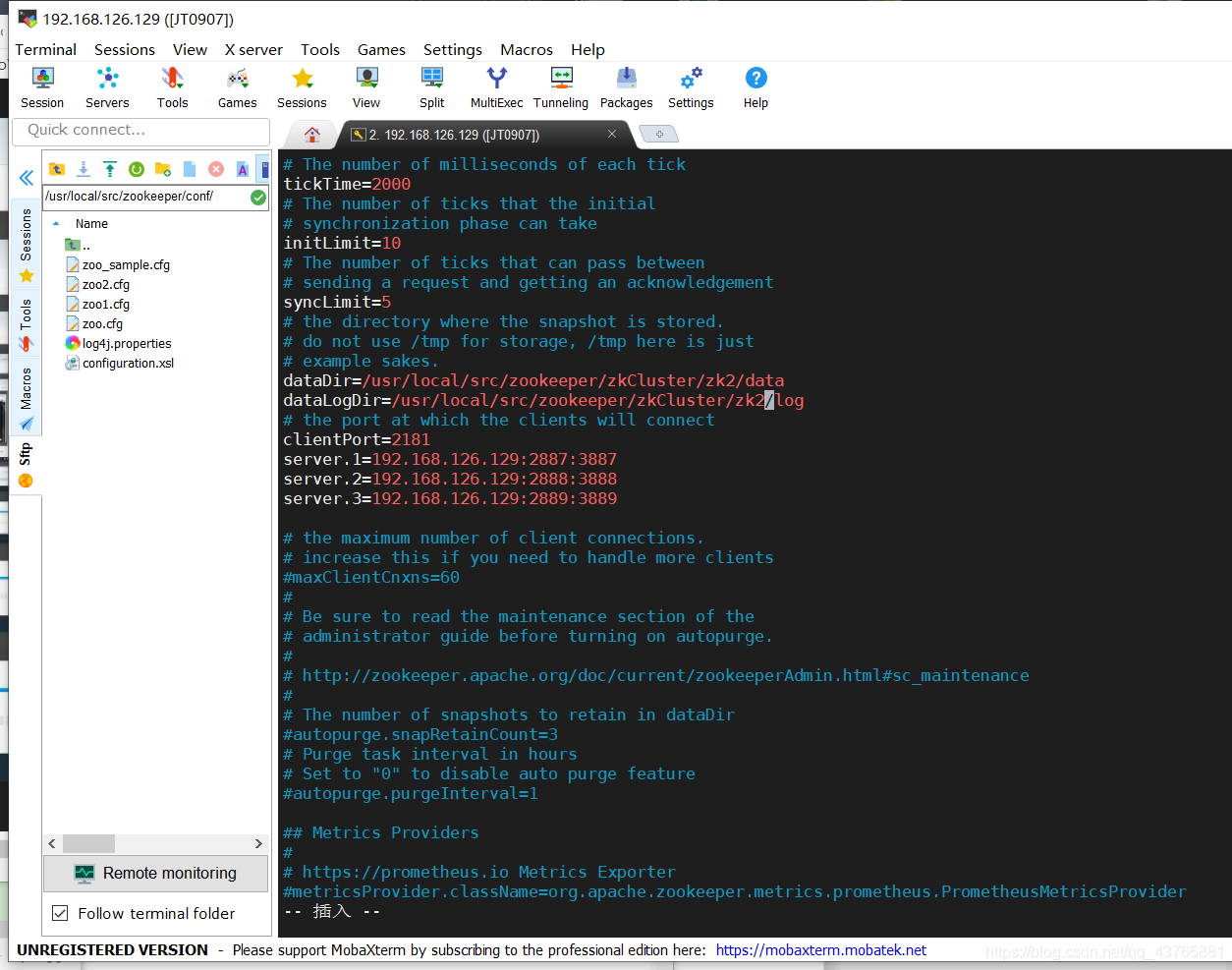Open the Sftp side tab

[27, 465]
